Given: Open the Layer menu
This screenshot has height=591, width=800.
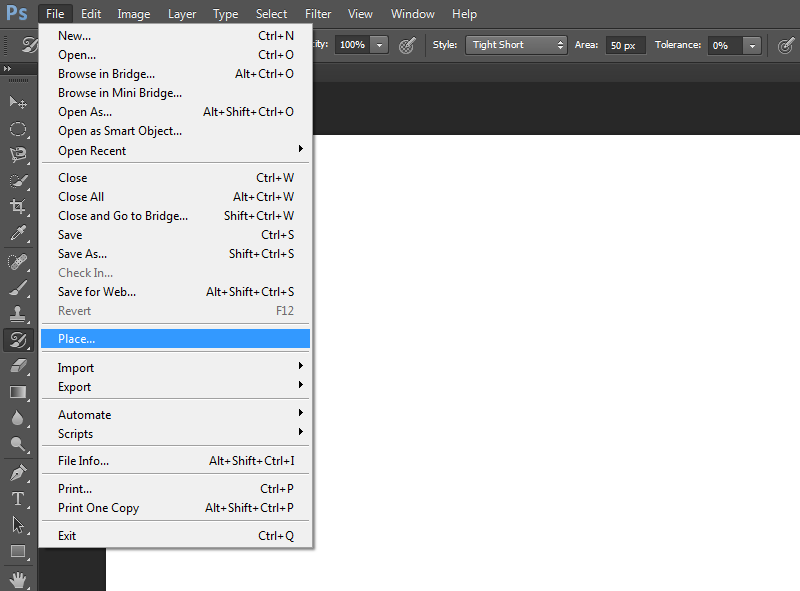Looking at the screenshot, I should click(182, 14).
